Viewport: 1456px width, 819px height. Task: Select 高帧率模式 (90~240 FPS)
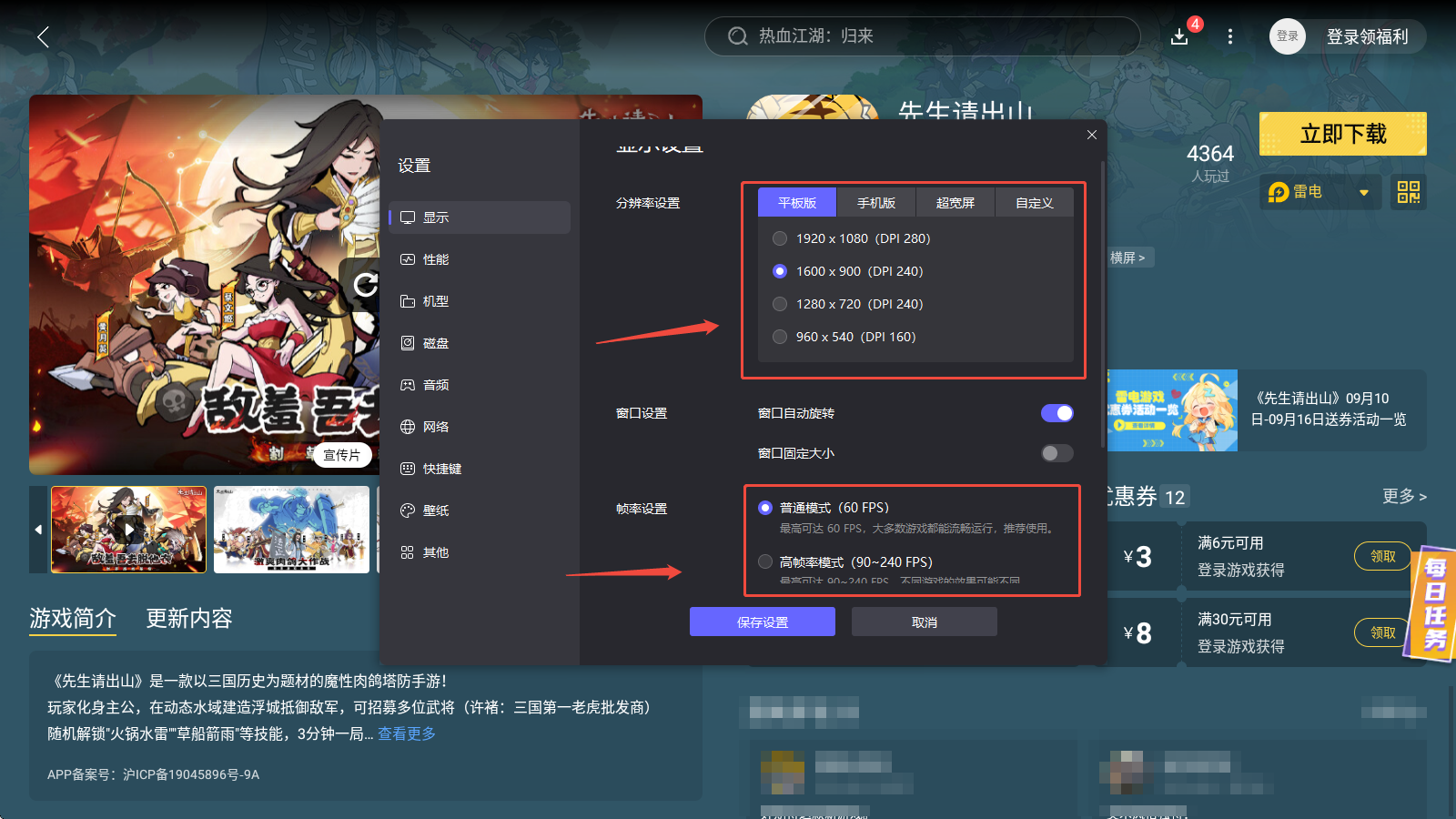click(765, 562)
